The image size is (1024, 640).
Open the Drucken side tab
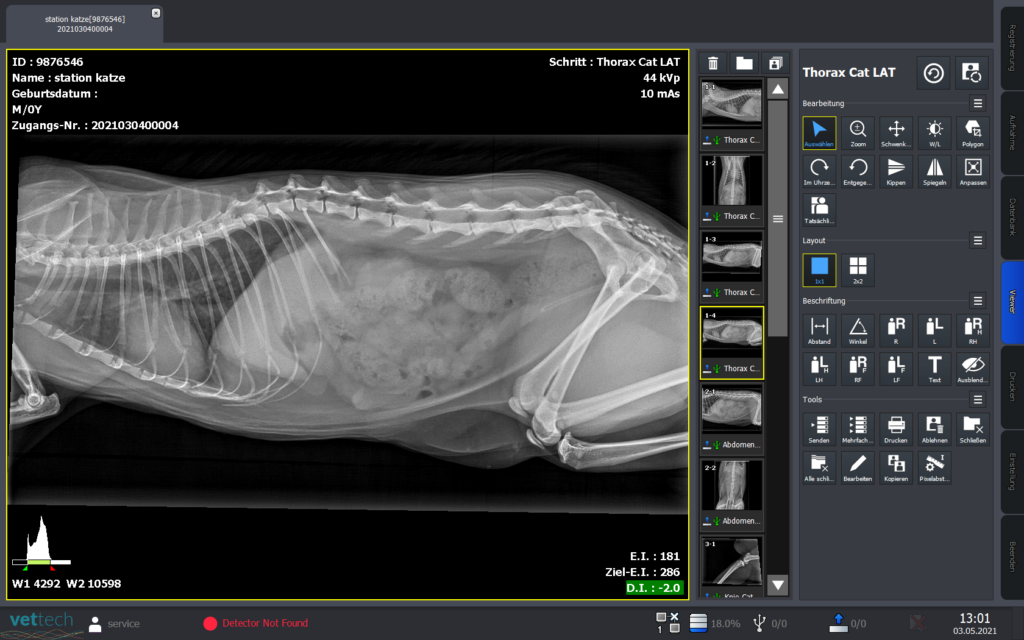(1012, 387)
